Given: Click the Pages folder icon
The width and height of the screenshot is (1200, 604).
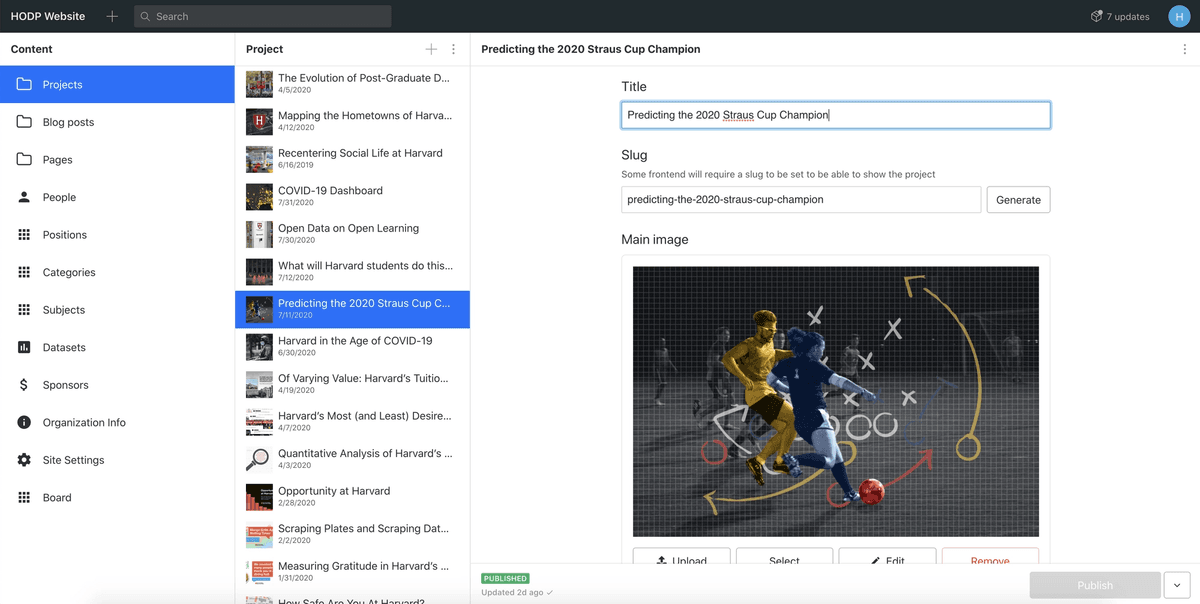Looking at the screenshot, I should [24, 159].
